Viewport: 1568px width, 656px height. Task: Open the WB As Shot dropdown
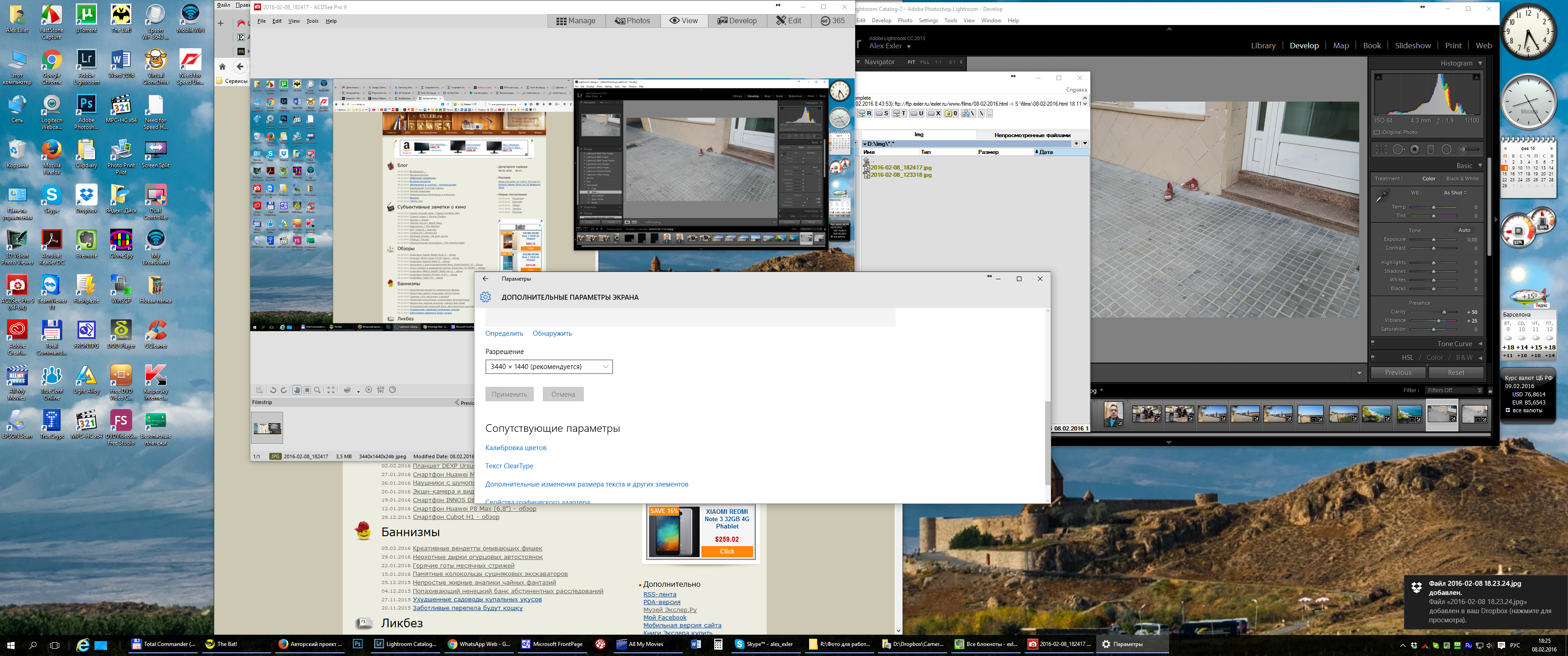pyautogui.click(x=1455, y=193)
